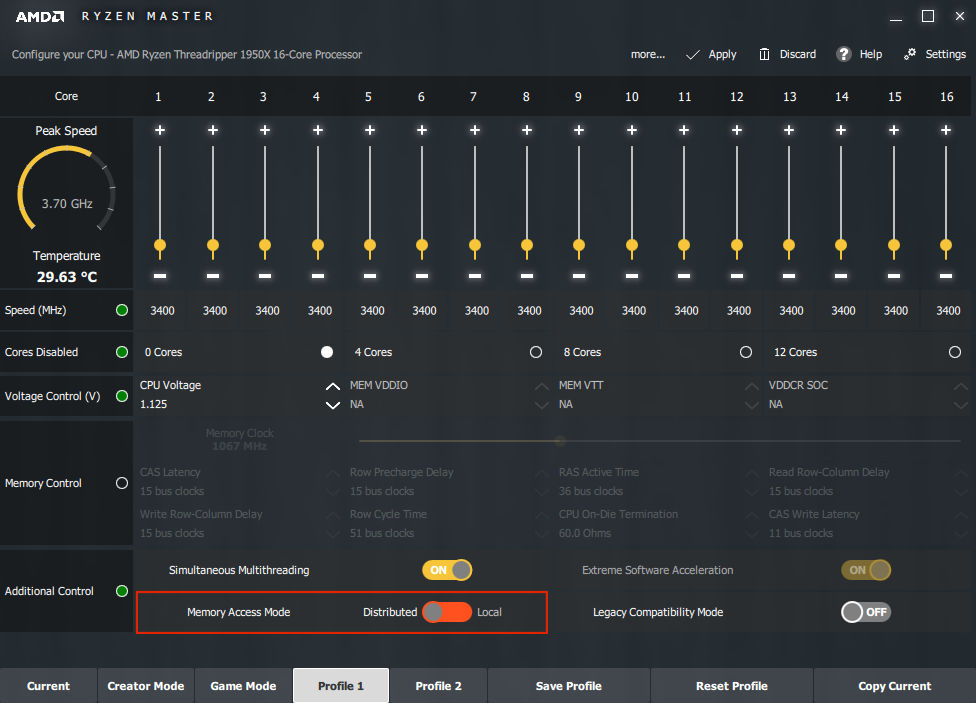This screenshot has height=703, width=976.
Task: Switch Memory Access Mode toggle
Action: [447, 612]
